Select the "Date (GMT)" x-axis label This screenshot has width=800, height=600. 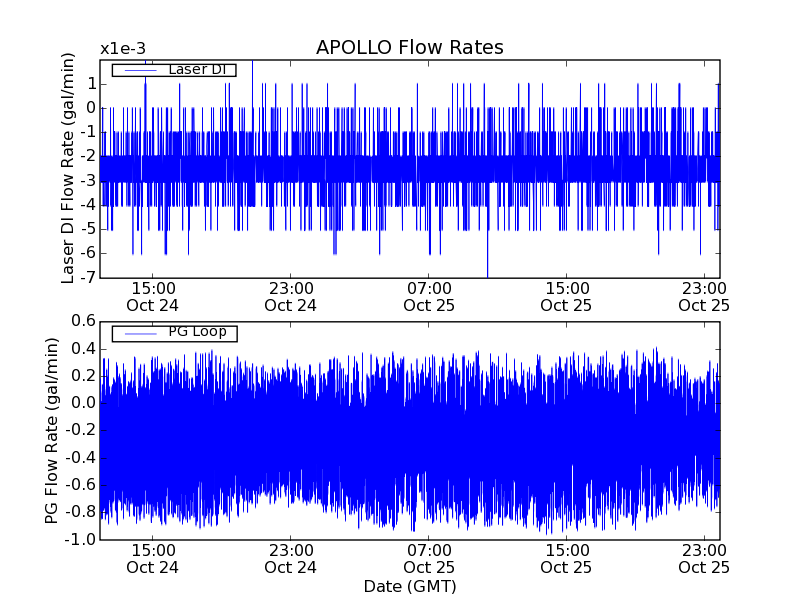click(x=409, y=586)
